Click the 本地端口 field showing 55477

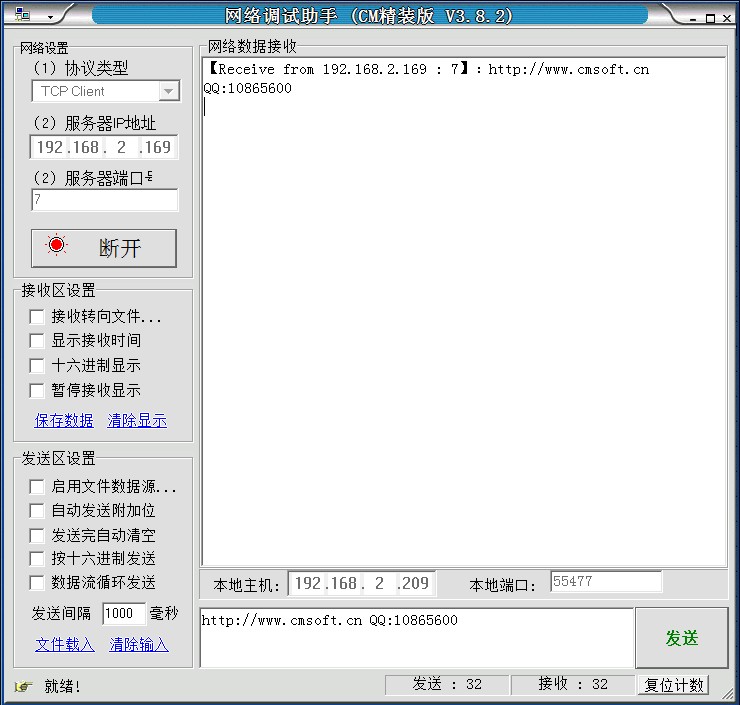[x=606, y=581]
